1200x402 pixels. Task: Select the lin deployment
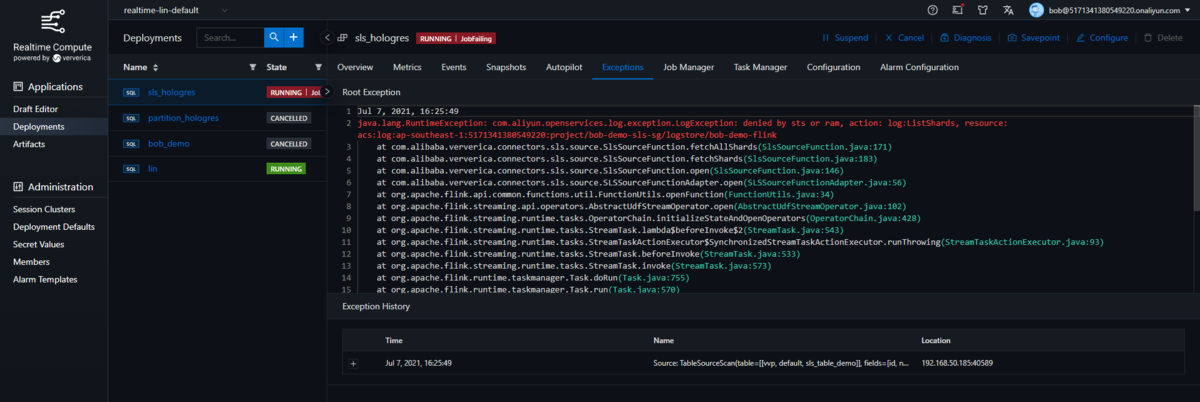(x=151, y=168)
